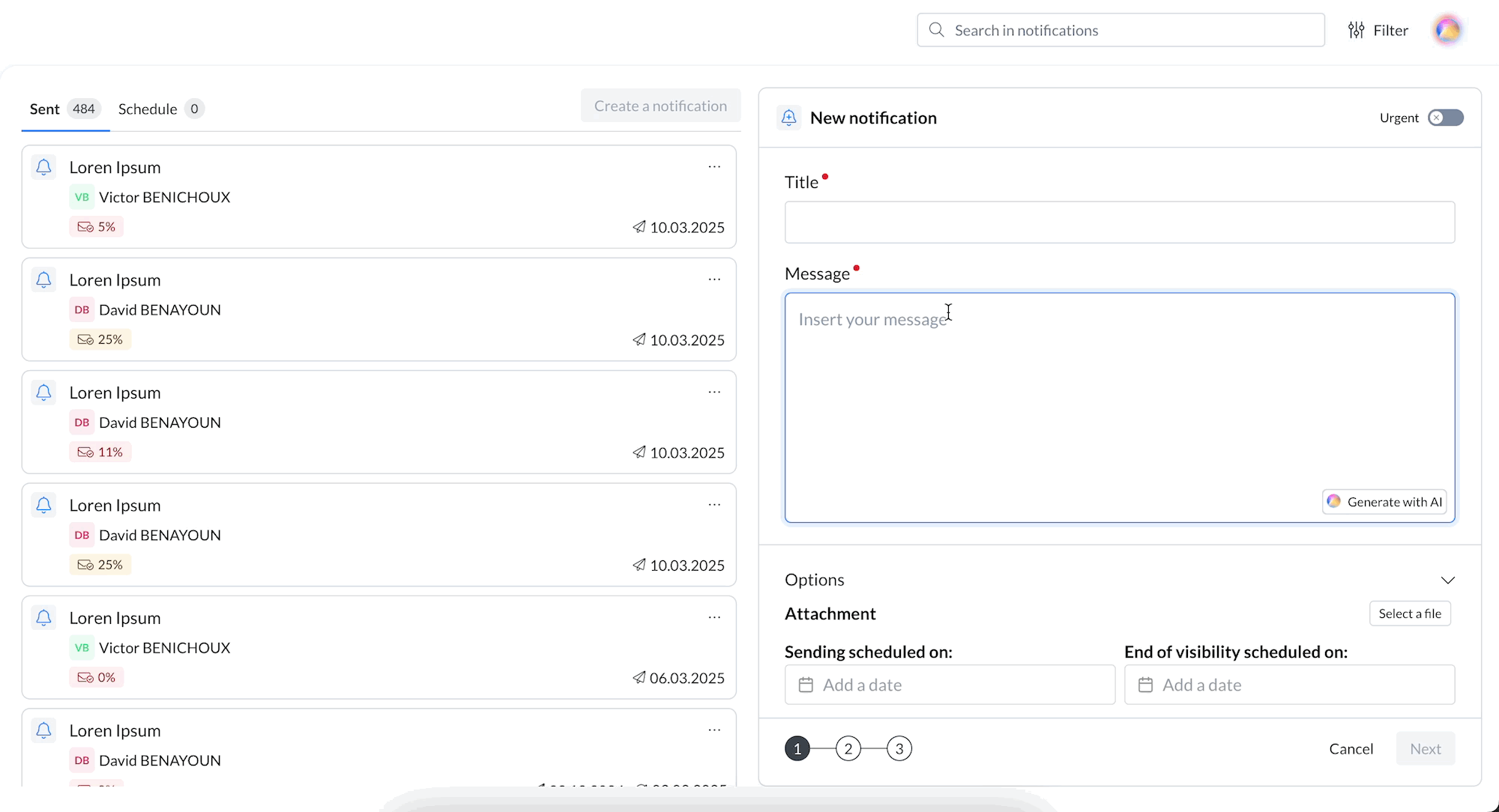Select the Sent tab
Screen dimensions: 1499x812
pyautogui.click(x=45, y=109)
